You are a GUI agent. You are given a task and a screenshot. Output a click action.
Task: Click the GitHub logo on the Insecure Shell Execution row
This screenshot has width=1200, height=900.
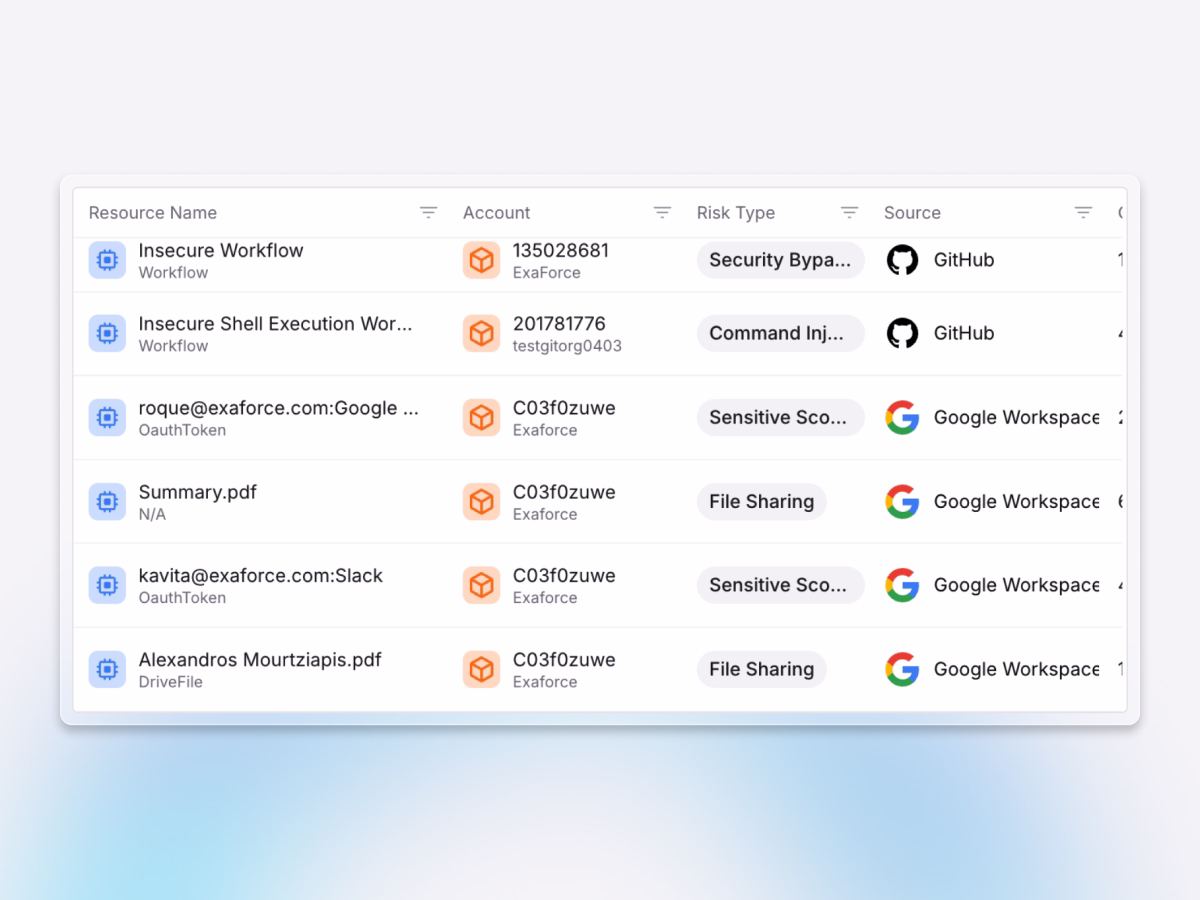tap(902, 333)
